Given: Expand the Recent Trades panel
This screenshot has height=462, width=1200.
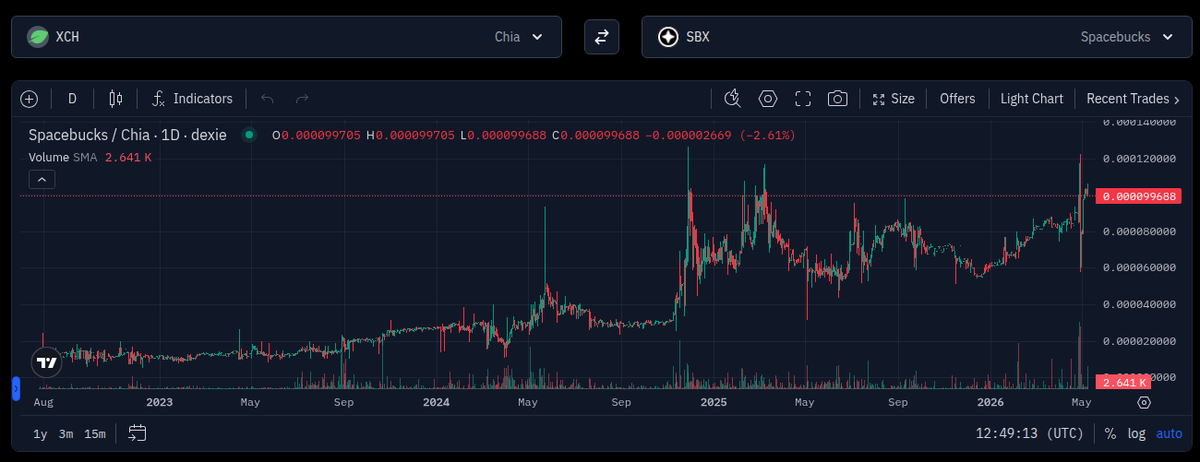Looking at the screenshot, I should (1133, 99).
